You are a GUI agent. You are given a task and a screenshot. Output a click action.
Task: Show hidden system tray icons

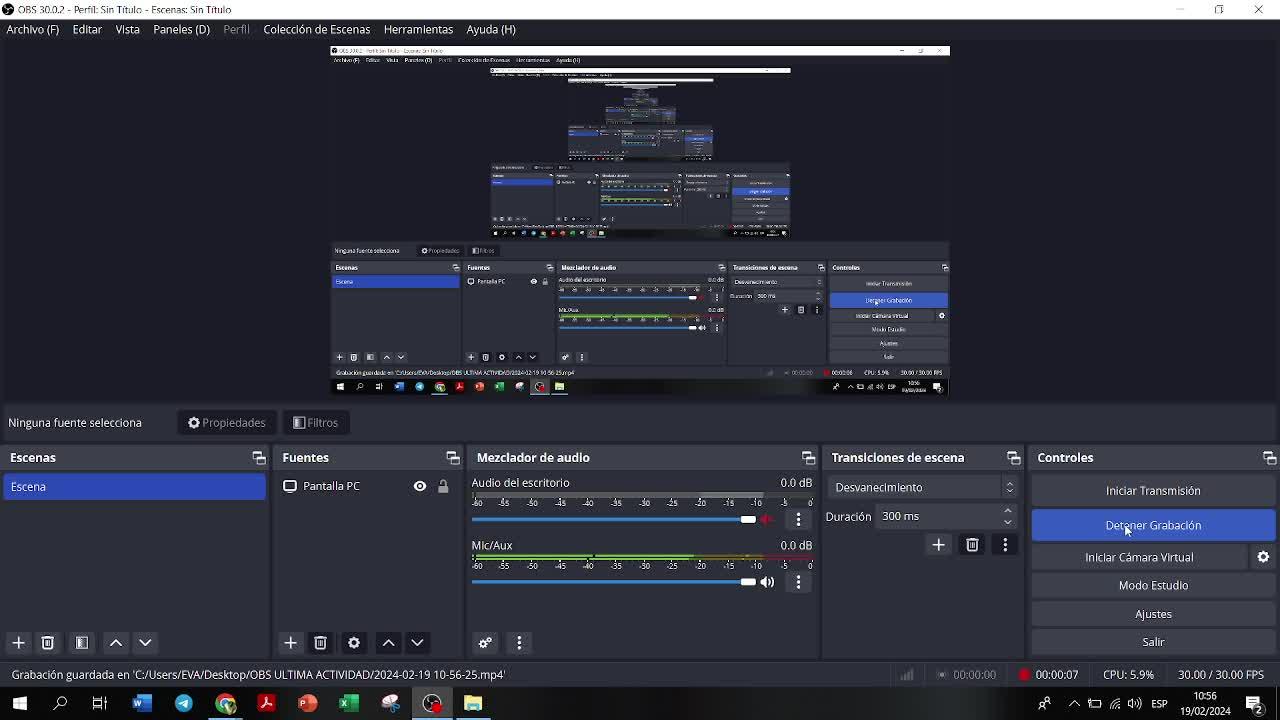point(1074,703)
